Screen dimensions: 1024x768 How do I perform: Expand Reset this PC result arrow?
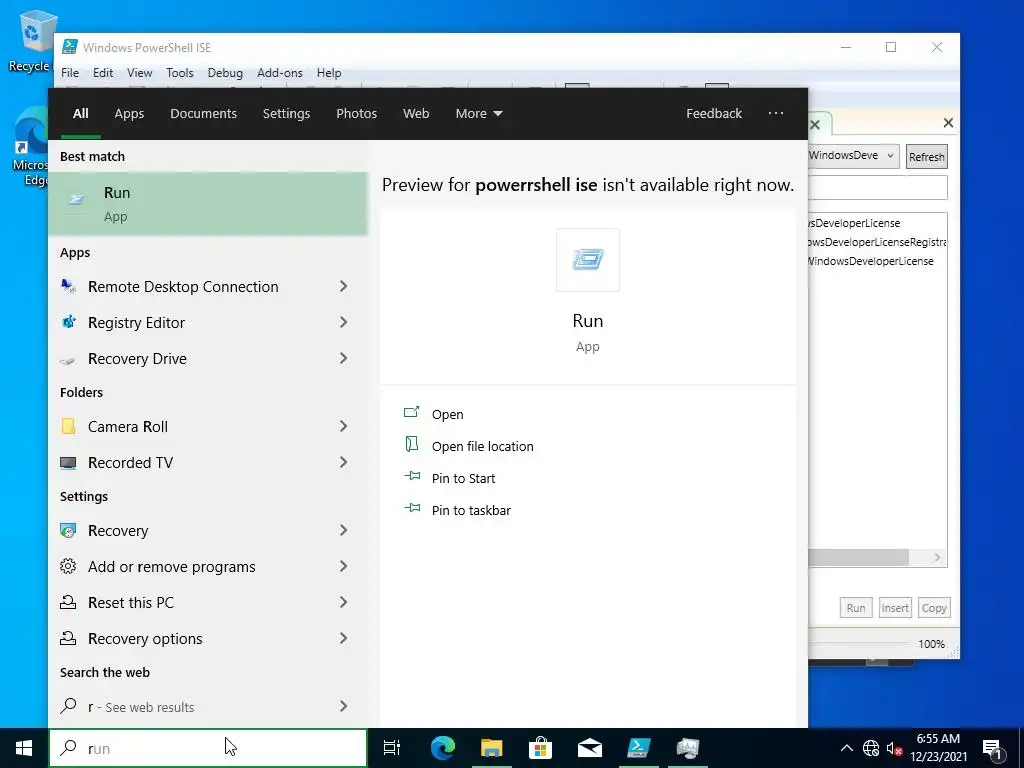[x=344, y=602]
